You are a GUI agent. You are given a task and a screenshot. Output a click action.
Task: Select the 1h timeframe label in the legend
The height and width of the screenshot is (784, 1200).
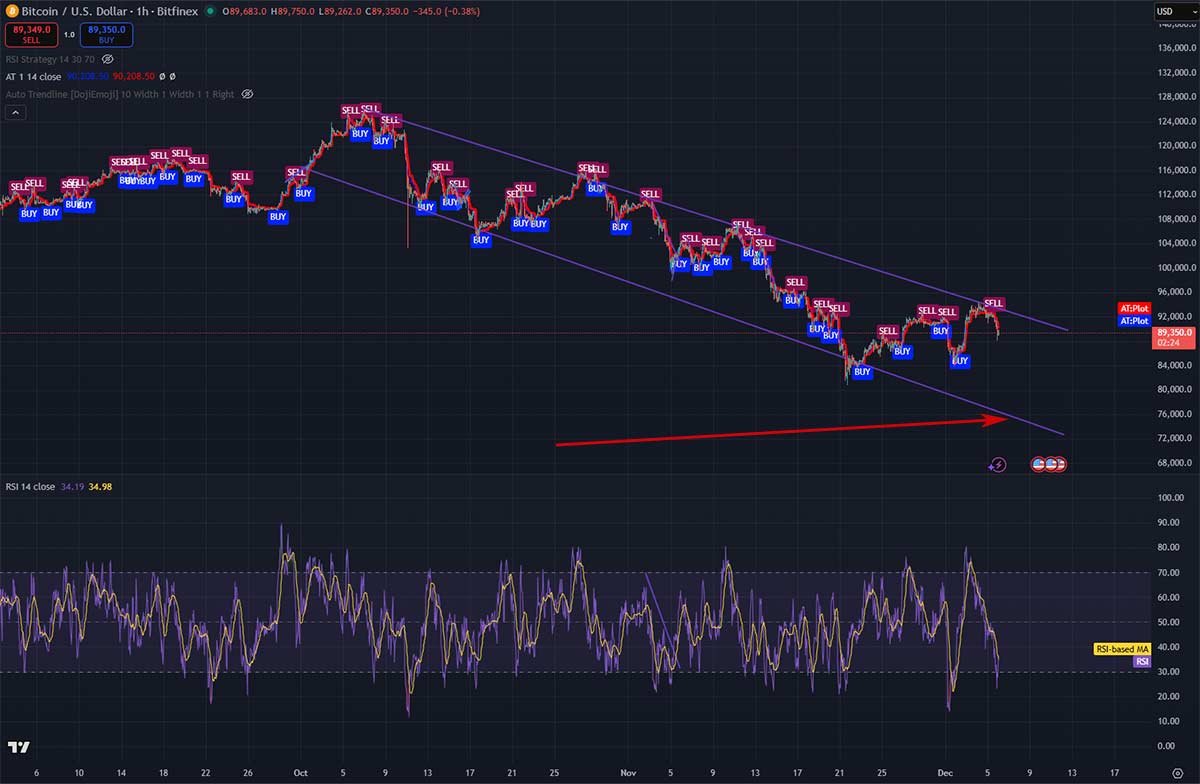pyautogui.click(x=142, y=11)
